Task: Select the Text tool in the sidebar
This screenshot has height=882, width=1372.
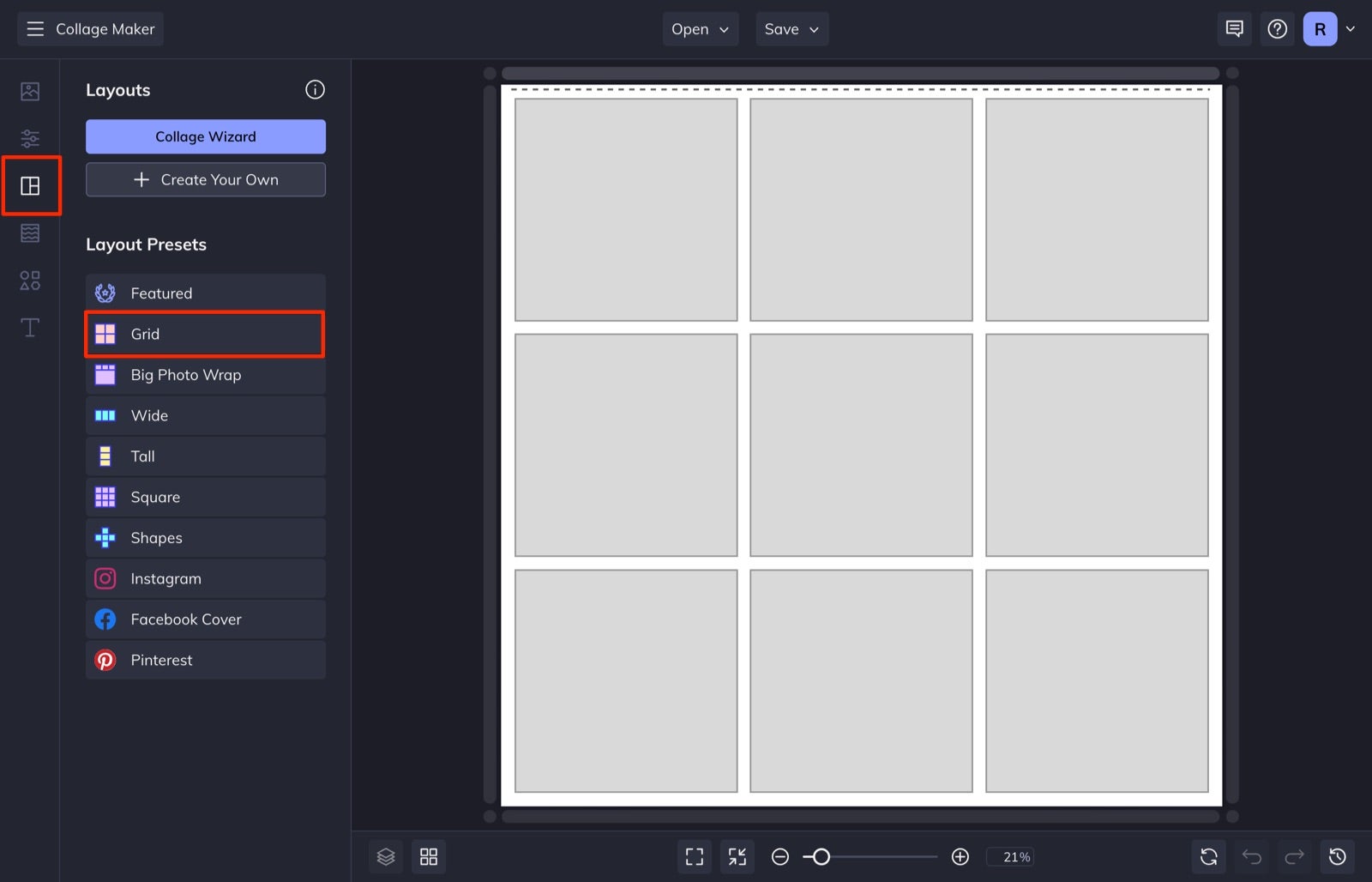Action: tap(30, 327)
